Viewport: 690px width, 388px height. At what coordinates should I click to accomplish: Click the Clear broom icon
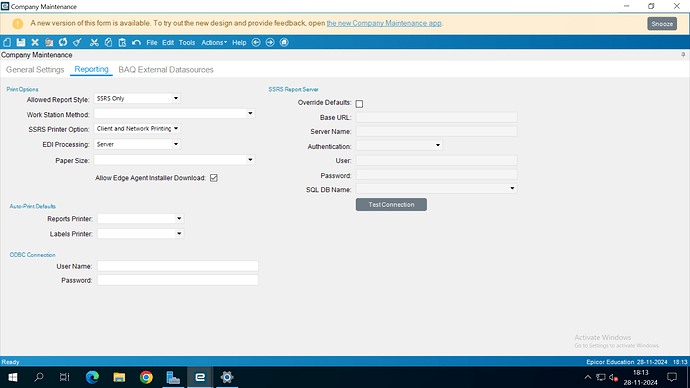[x=77, y=42]
